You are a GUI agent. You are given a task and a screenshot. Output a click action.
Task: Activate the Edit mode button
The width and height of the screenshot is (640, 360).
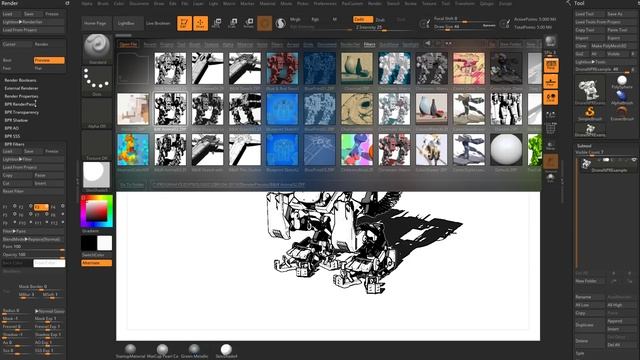tap(184, 23)
